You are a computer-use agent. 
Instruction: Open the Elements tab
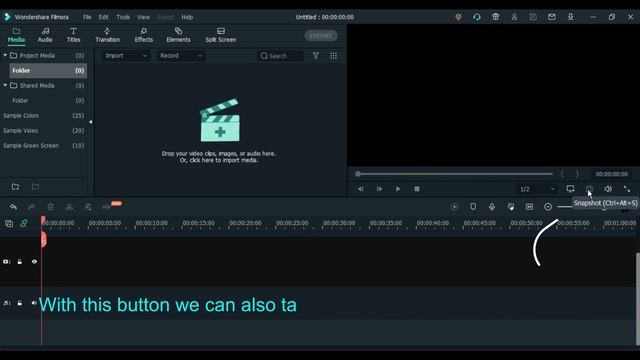(x=178, y=35)
